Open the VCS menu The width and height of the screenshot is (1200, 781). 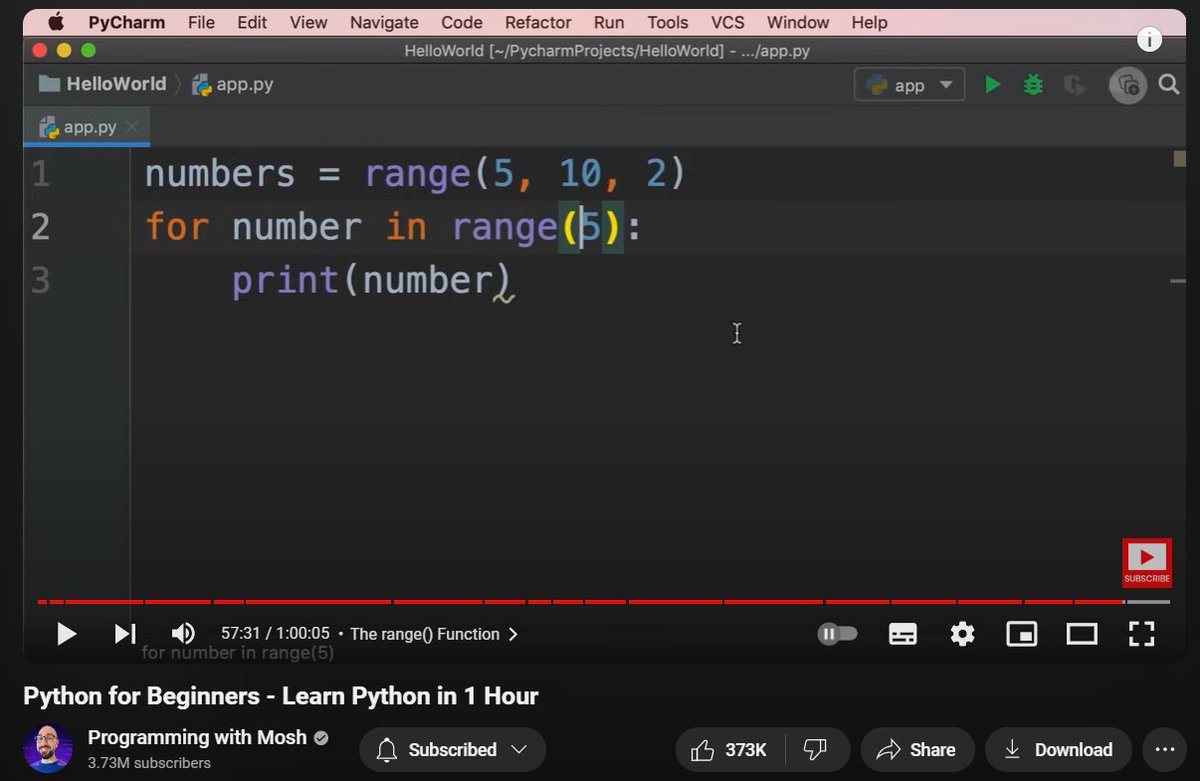pos(727,22)
